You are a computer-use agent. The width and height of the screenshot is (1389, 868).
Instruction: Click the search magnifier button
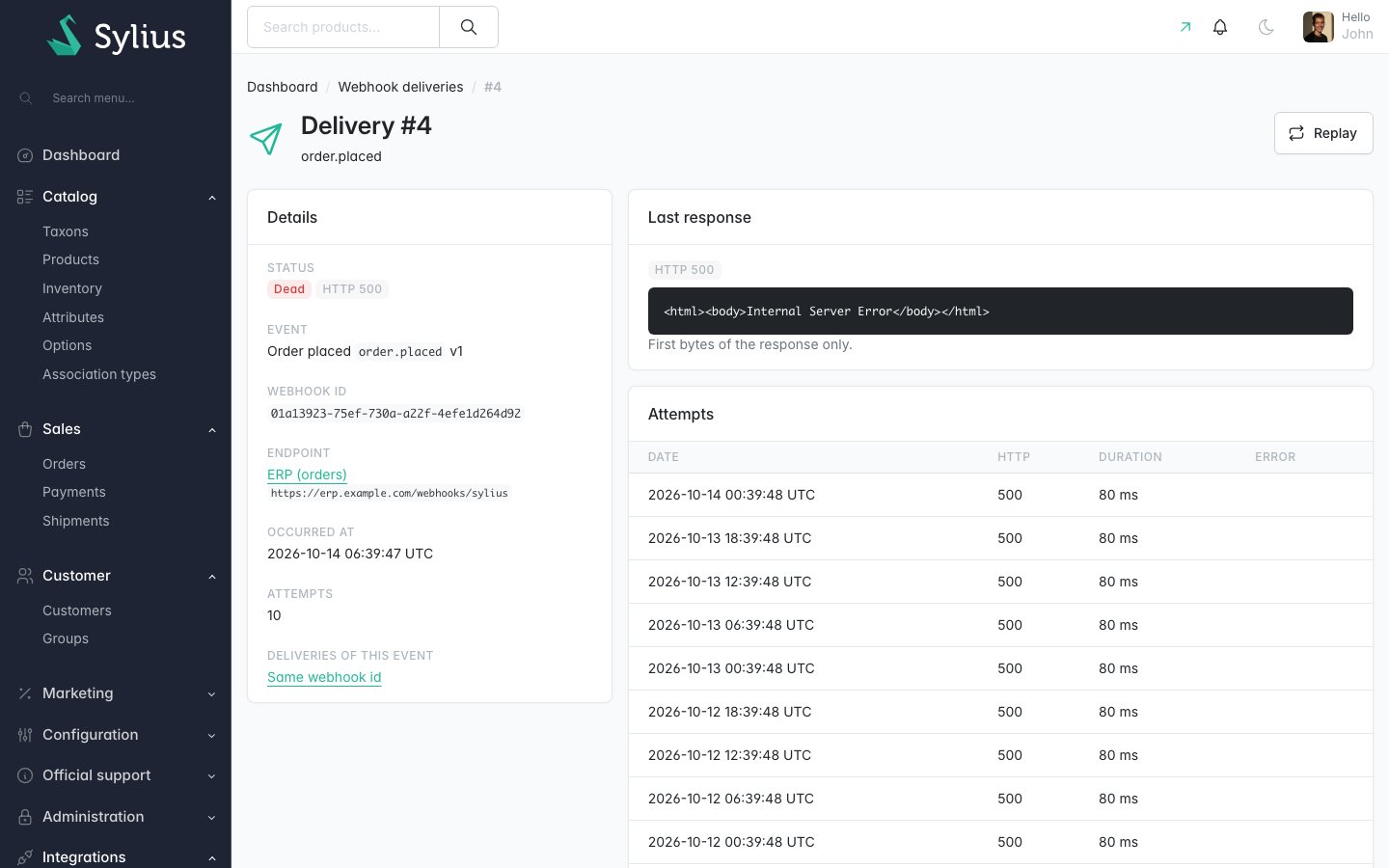pyautogui.click(x=469, y=27)
